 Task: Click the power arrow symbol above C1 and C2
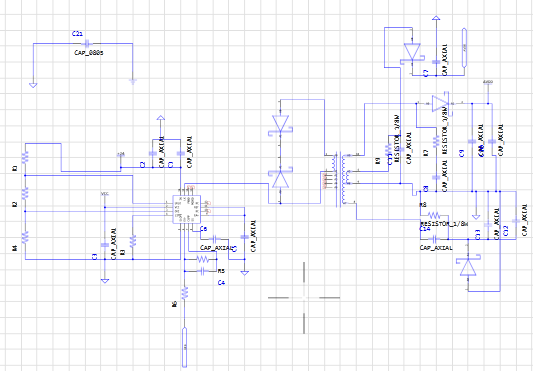point(160,118)
